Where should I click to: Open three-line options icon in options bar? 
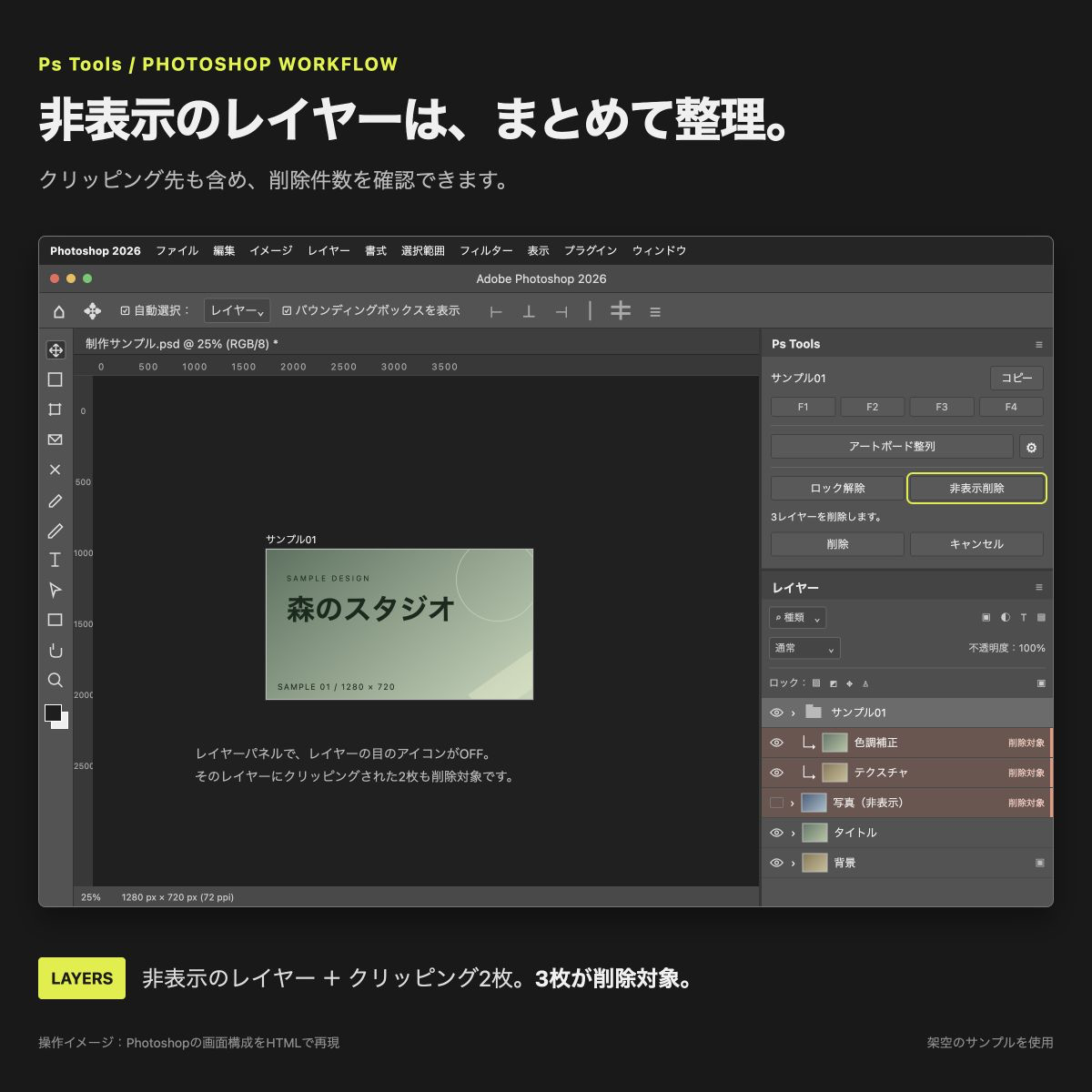[x=655, y=312]
